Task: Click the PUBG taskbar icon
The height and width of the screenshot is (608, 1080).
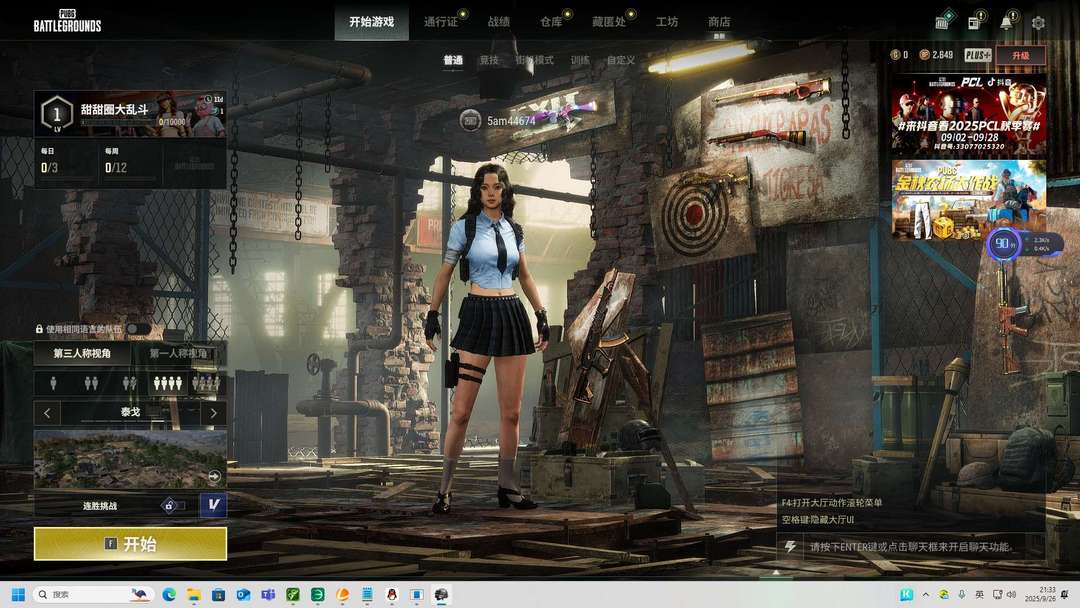Action: [x=442, y=594]
